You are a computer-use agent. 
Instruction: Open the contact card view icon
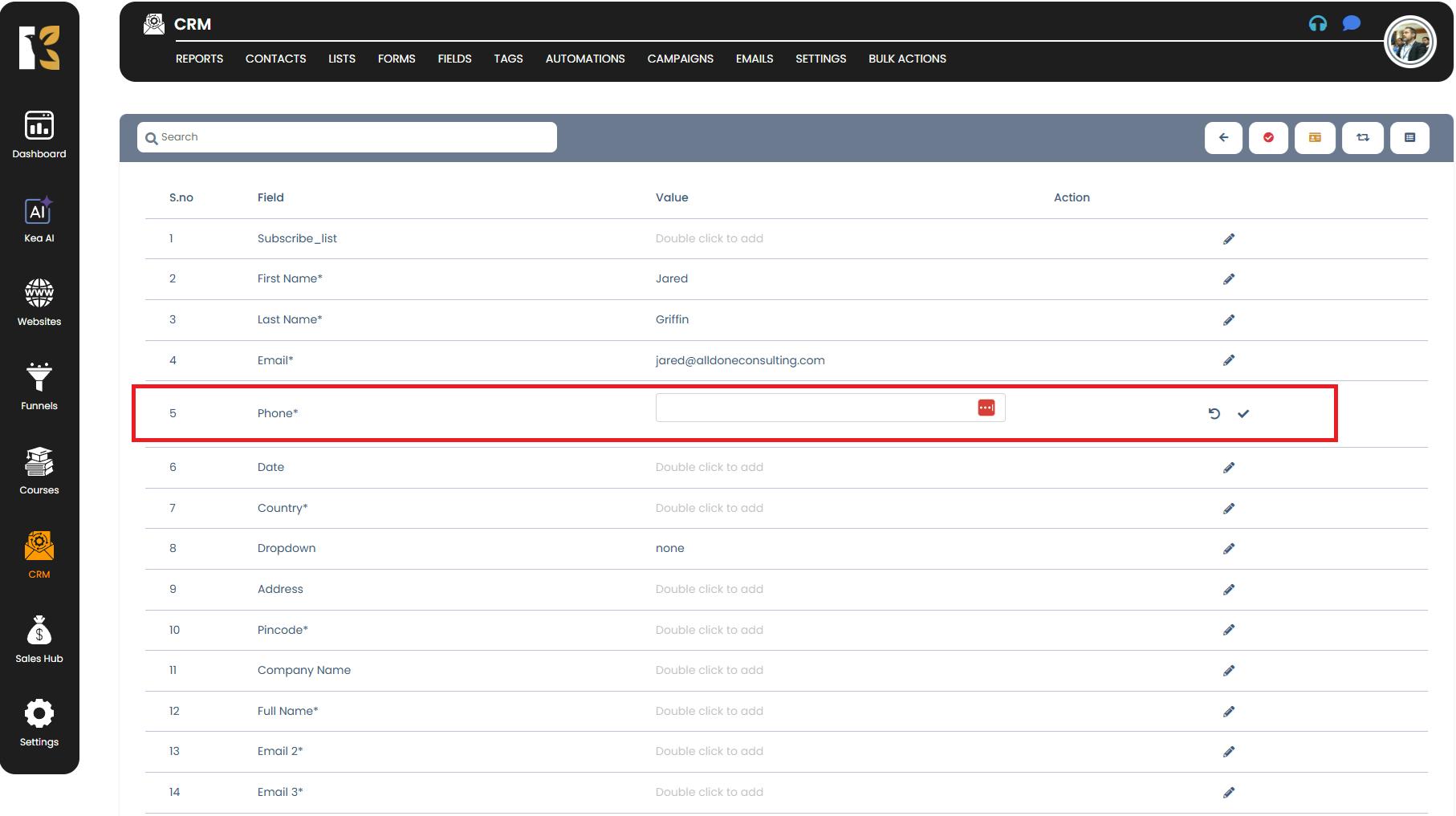pos(1315,138)
